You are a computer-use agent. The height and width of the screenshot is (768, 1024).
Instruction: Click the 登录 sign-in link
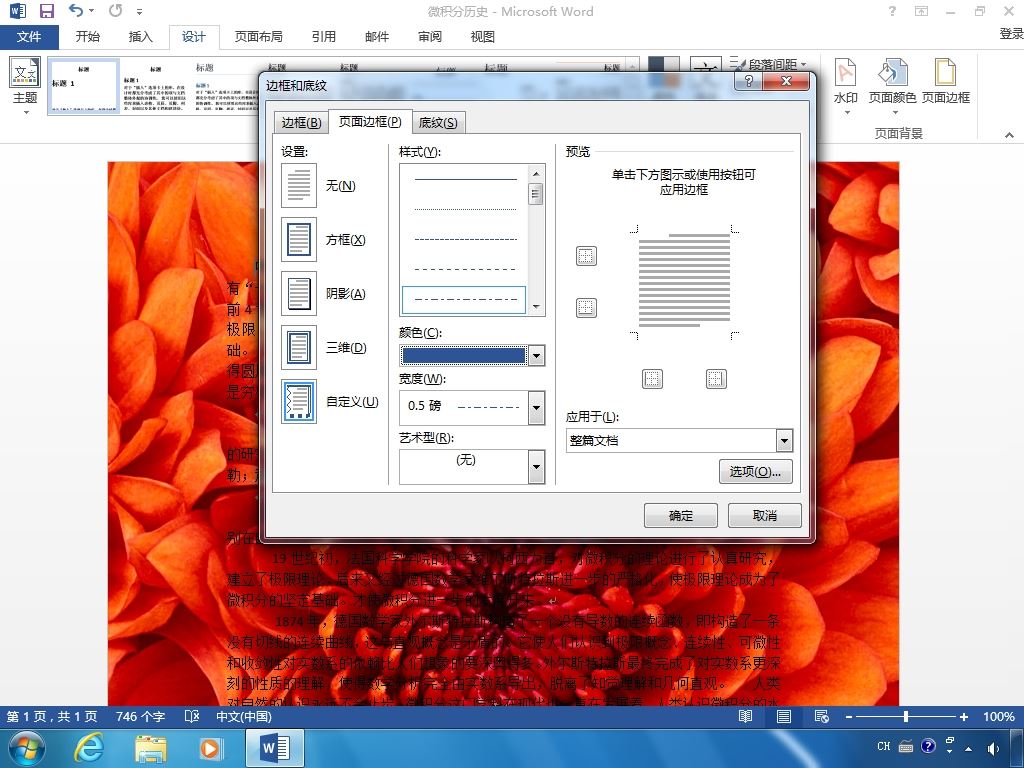tap(1011, 34)
